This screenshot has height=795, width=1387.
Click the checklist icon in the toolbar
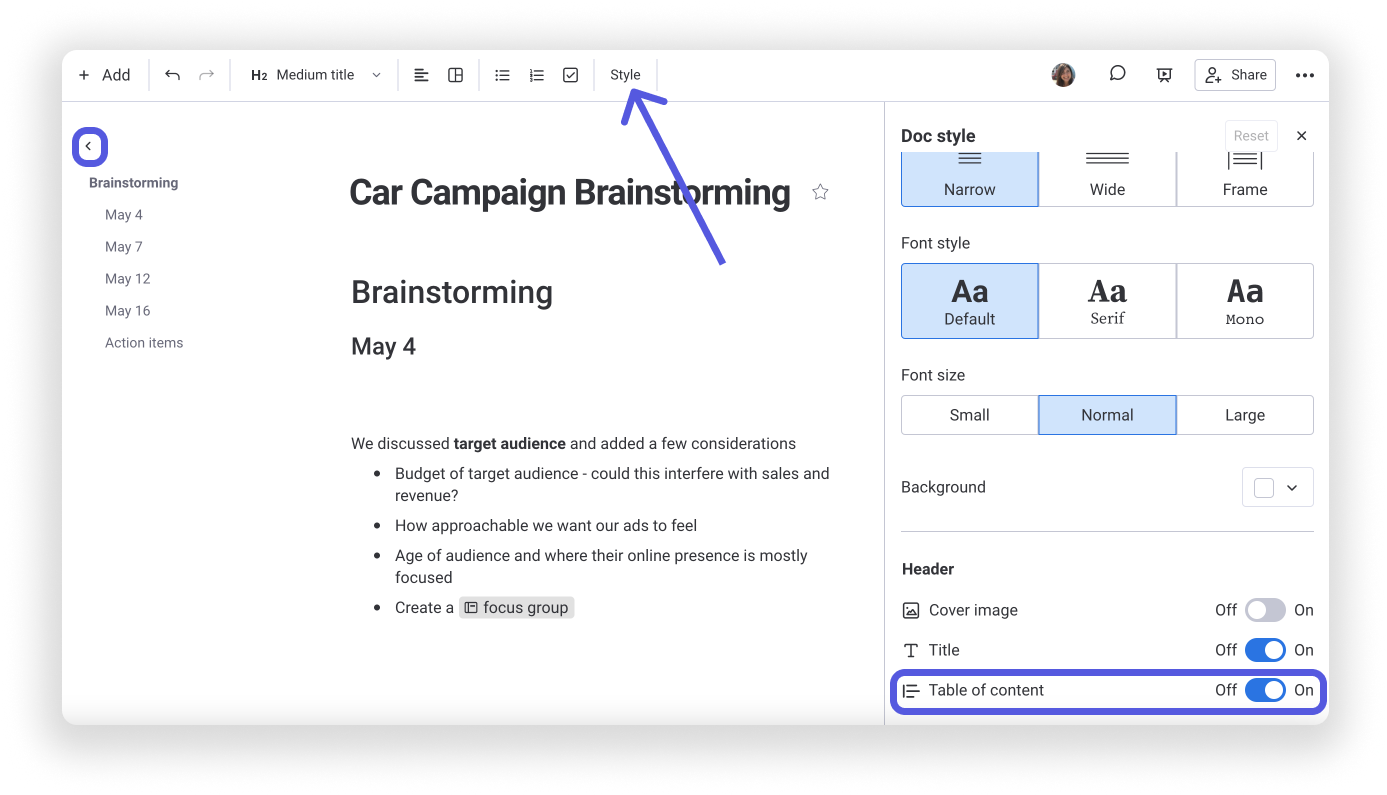(570, 74)
